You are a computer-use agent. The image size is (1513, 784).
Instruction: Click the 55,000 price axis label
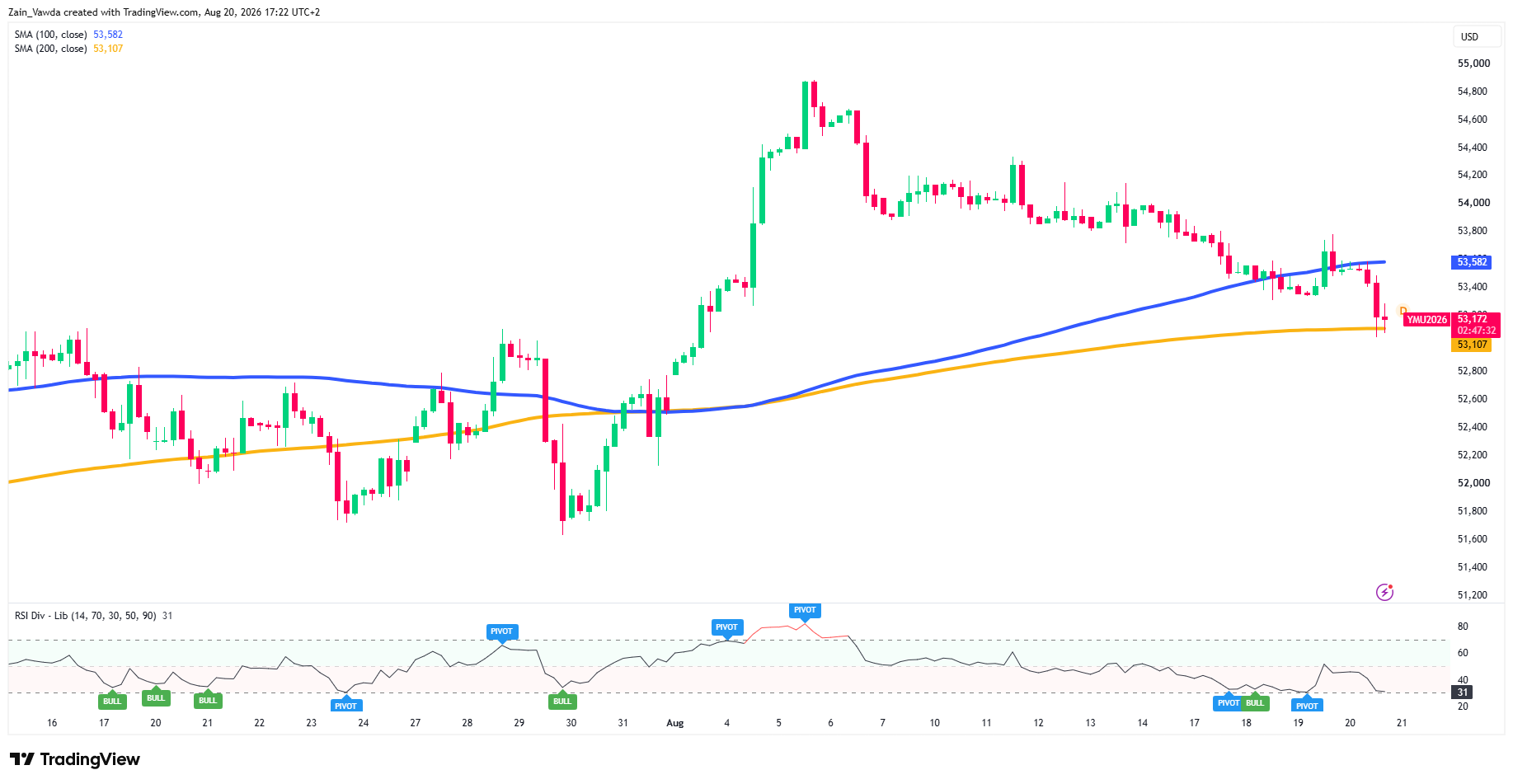(1473, 63)
